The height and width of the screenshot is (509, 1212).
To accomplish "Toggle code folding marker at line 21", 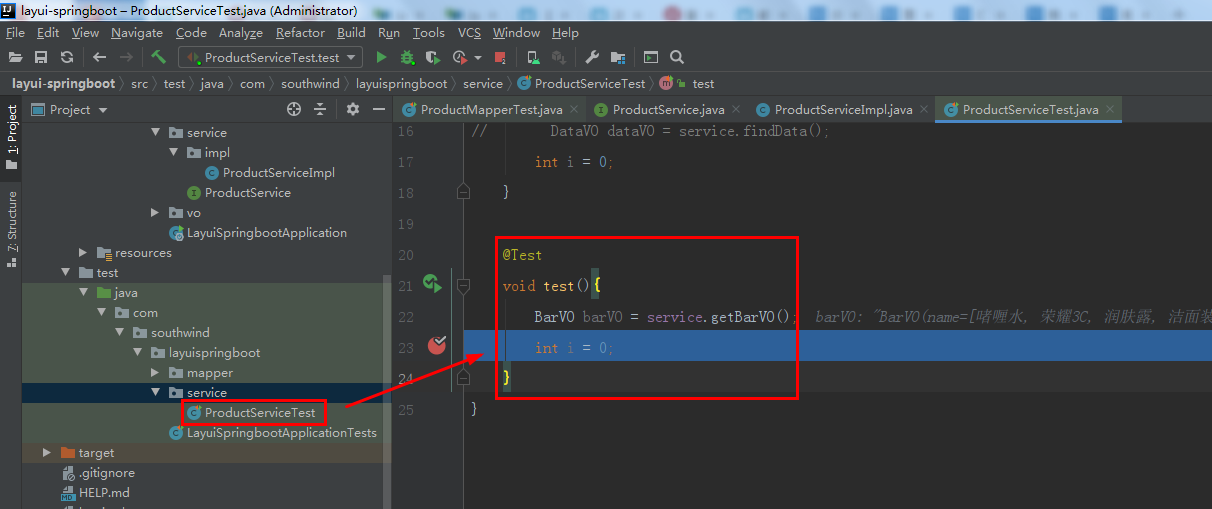I will tap(463, 286).
